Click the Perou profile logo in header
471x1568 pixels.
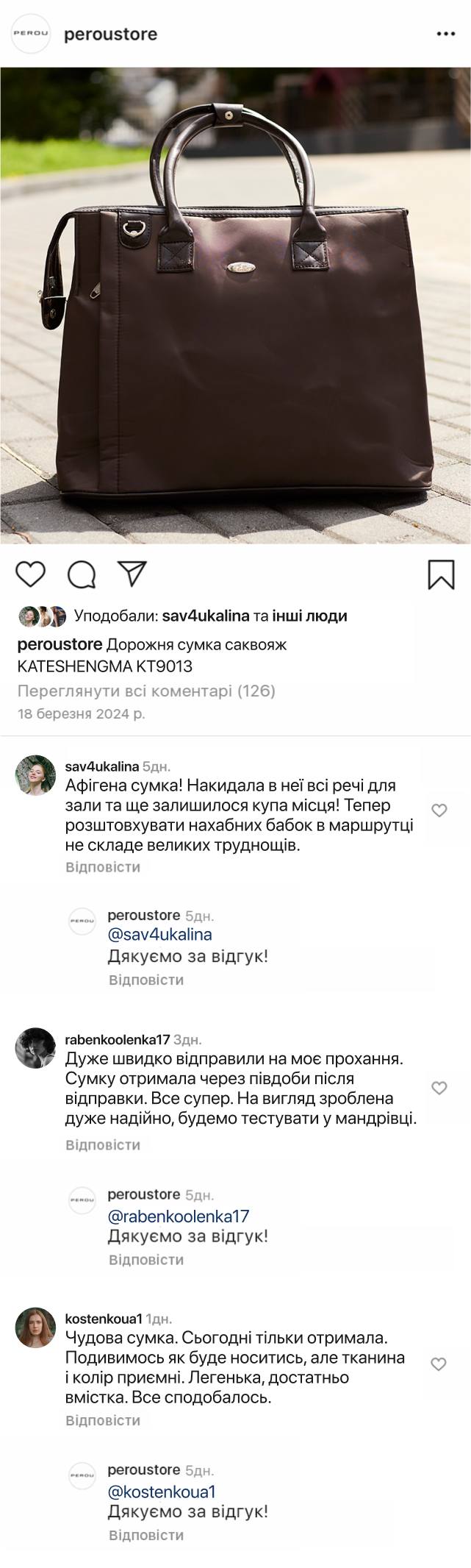coord(31,35)
